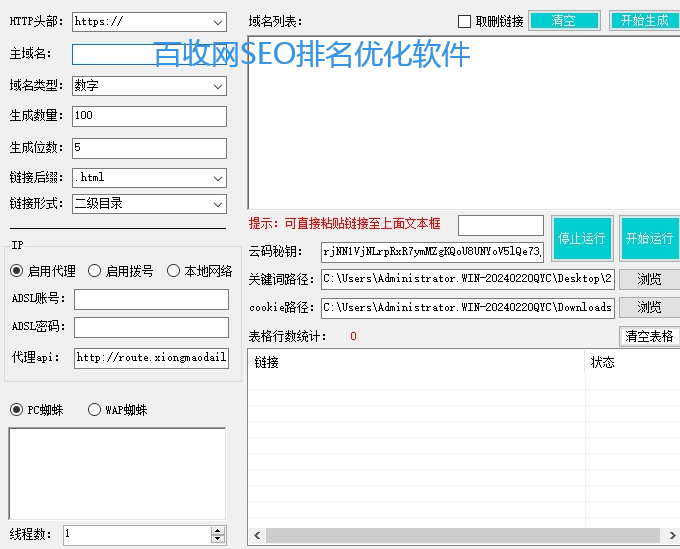Click the 状态 column header
The width and height of the screenshot is (680, 549).
tap(633, 363)
